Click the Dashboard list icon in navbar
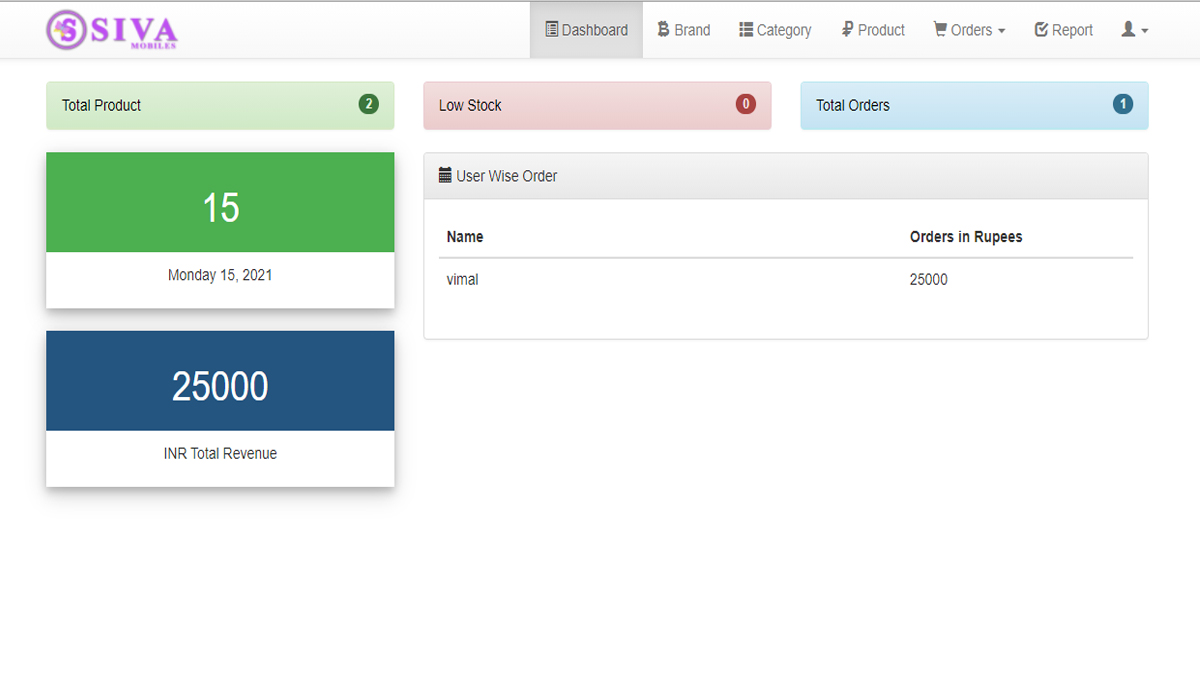 (551, 30)
